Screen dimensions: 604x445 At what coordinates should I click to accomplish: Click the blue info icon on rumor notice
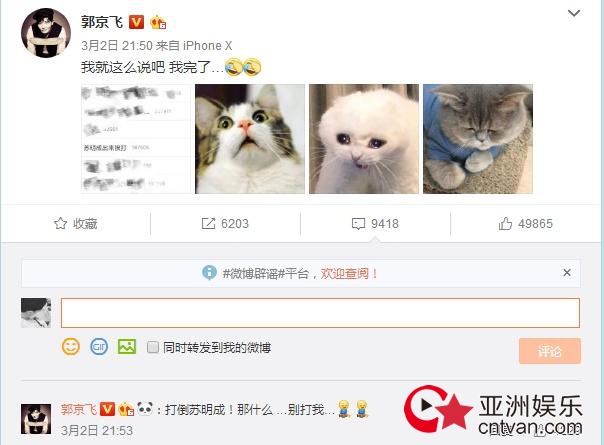tap(209, 272)
